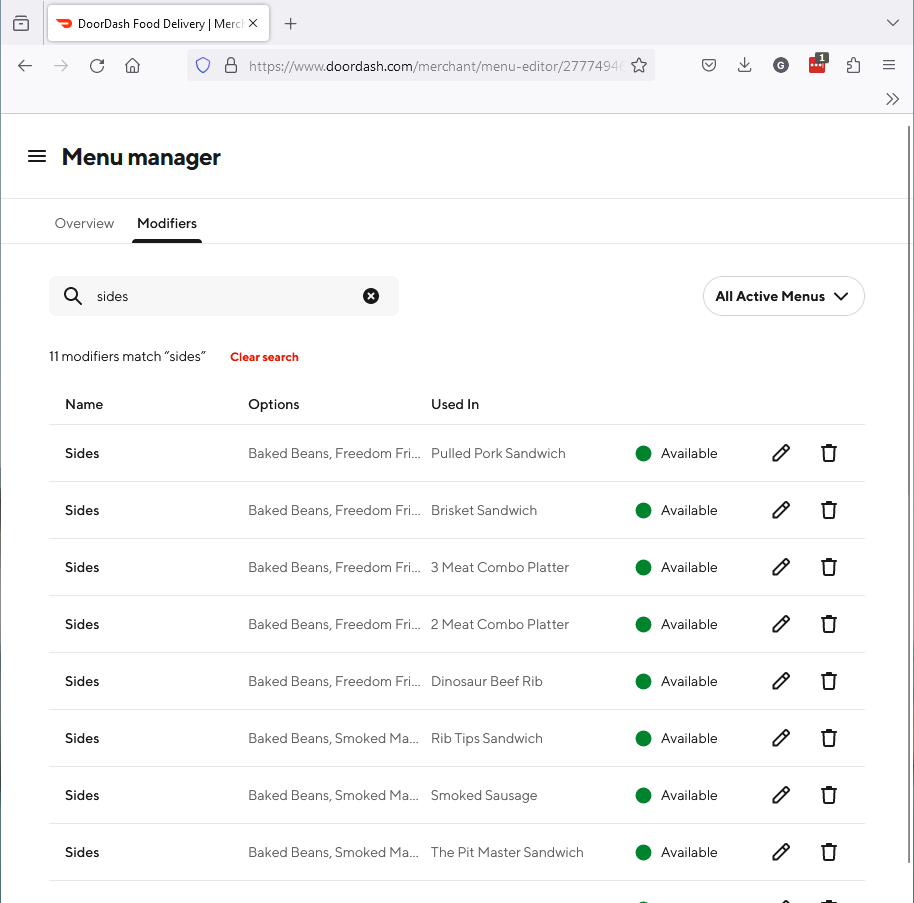914x903 pixels.
Task: Delete the Sides modifier for Dinosaur Beef Rib
Action: pos(829,681)
